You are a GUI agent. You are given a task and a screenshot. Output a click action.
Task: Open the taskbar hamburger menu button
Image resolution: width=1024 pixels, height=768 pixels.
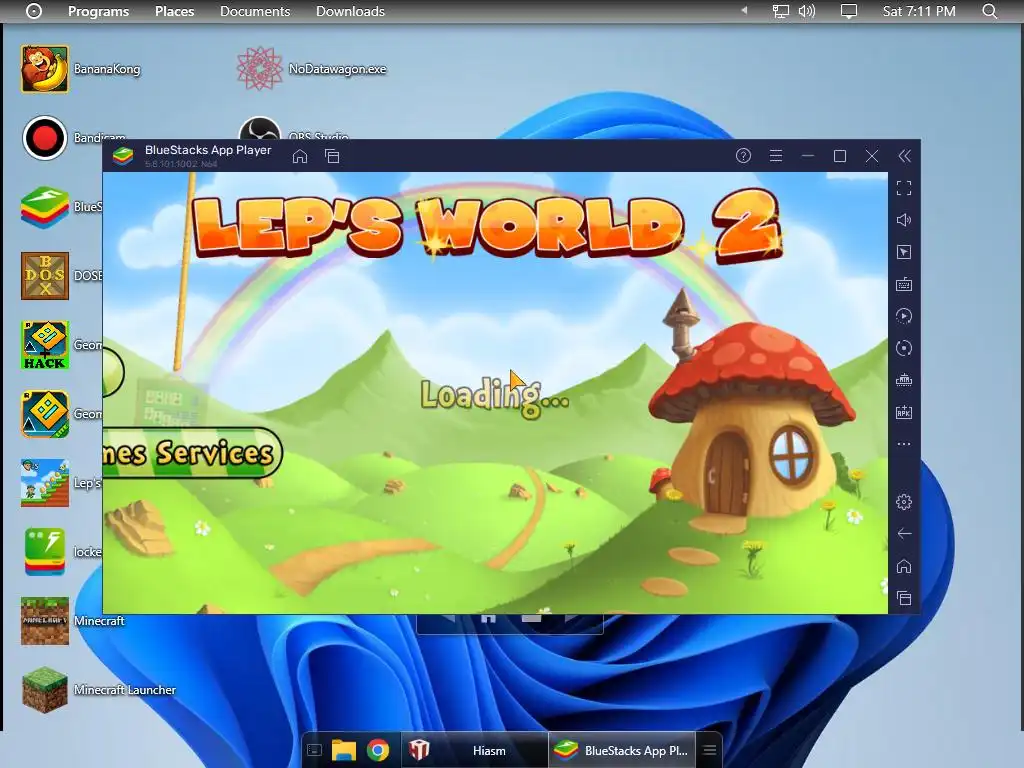(710, 750)
